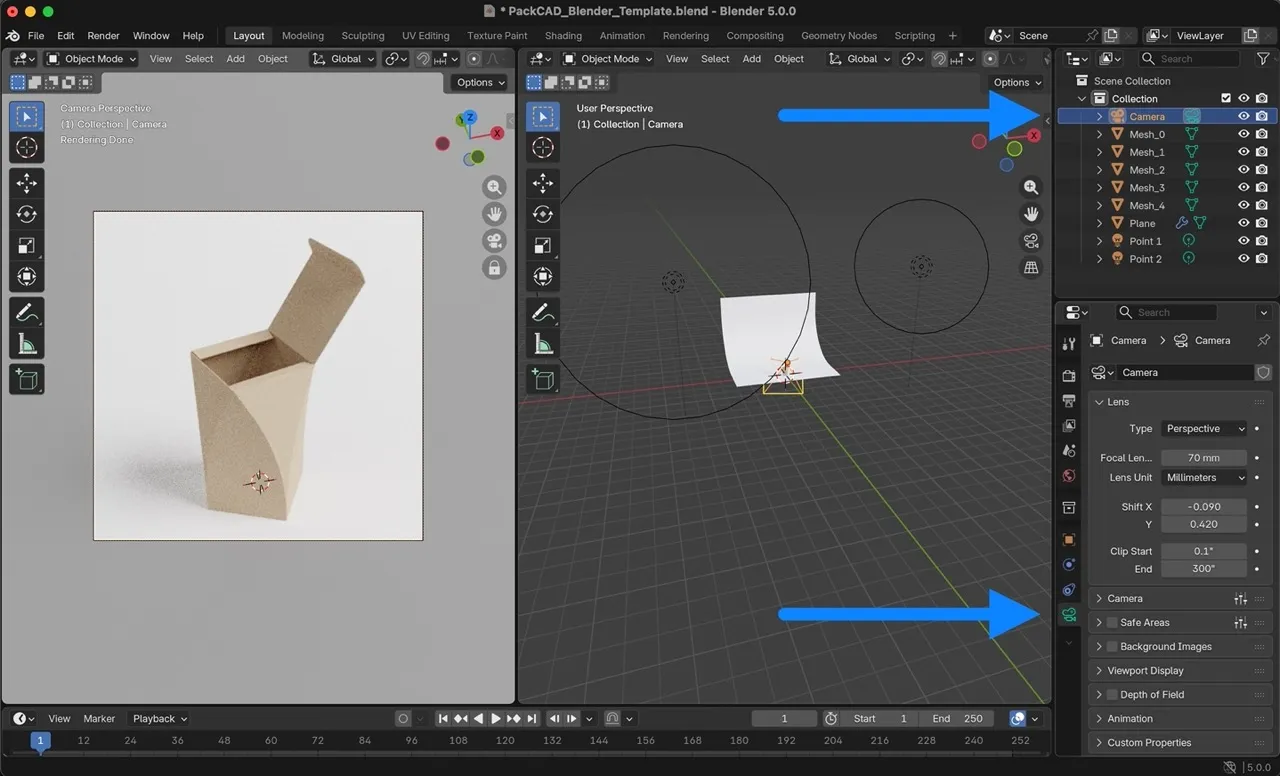Select the Rotate tool in right viewport
Image resolution: width=1280 pixels, height=776 pixels.
pos(543,214)
